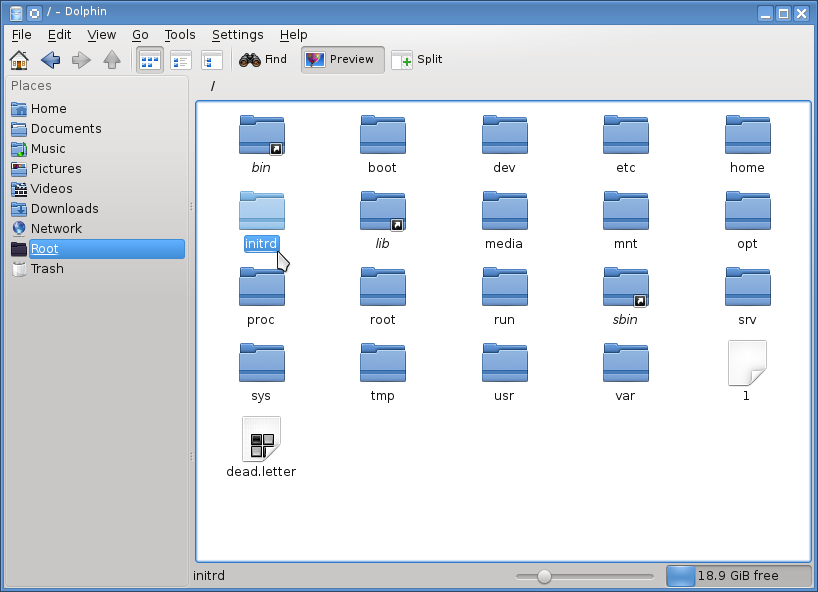Open the Go menu

(x=140, y=35)
